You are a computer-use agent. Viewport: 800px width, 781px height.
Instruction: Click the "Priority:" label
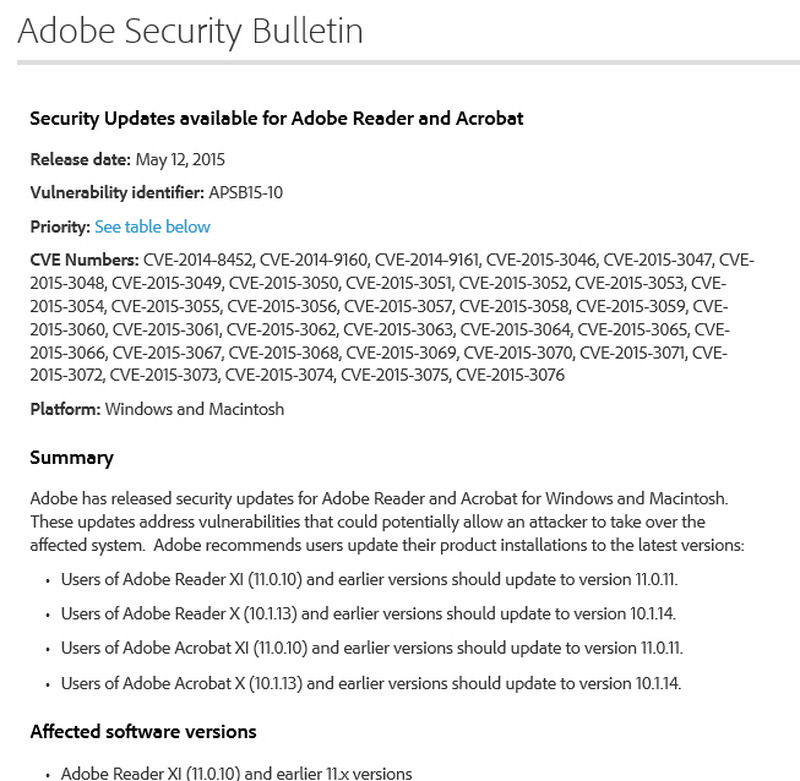pyautogui.click(x=60, y=227)
